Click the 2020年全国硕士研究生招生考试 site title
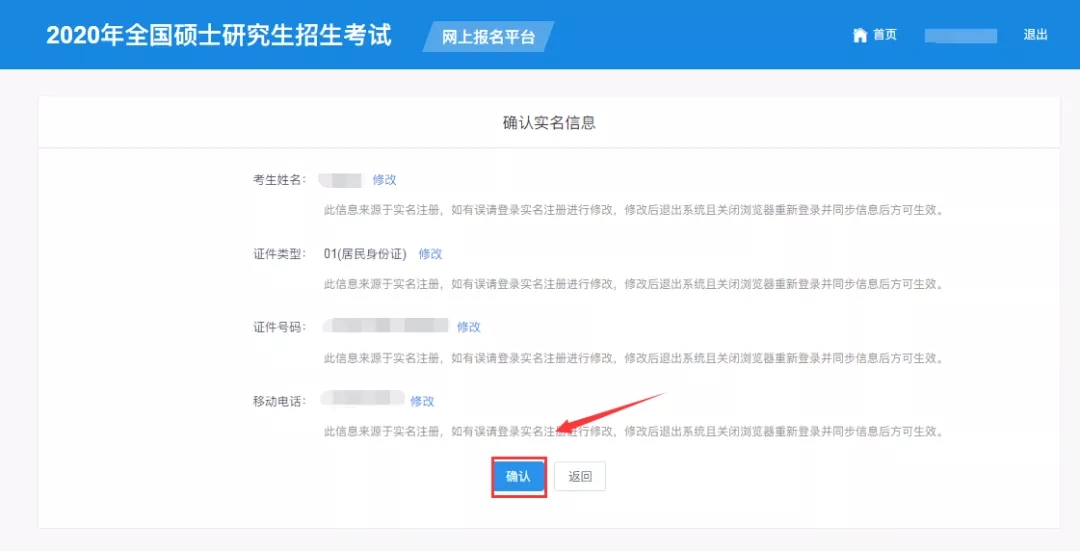1080x551 pixels. click(x=219, y=35)
